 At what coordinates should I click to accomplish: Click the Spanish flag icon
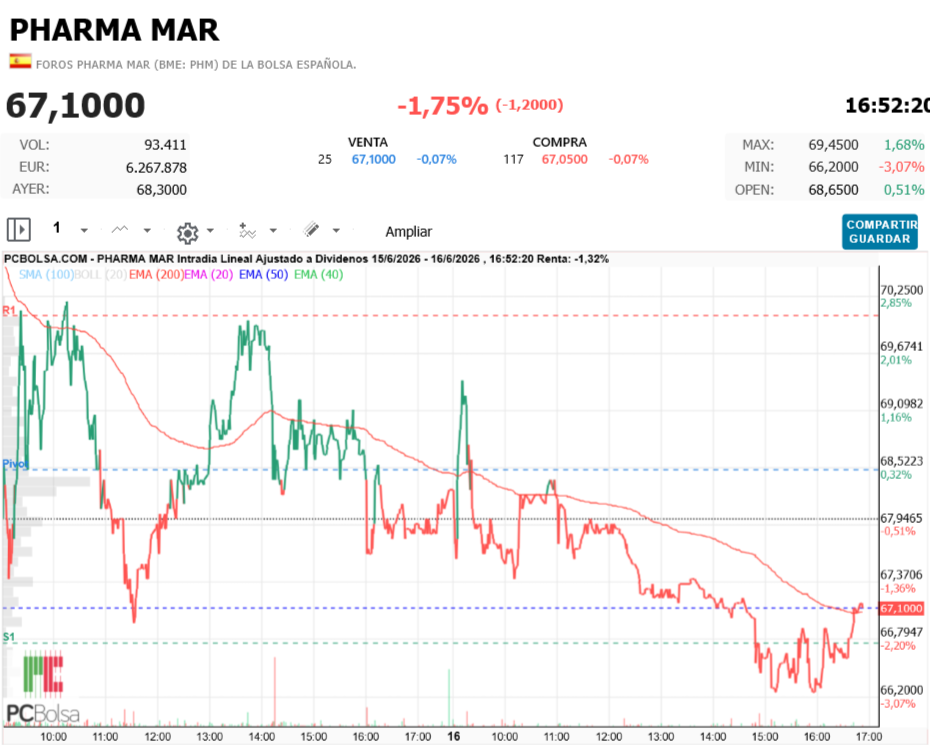20,61
